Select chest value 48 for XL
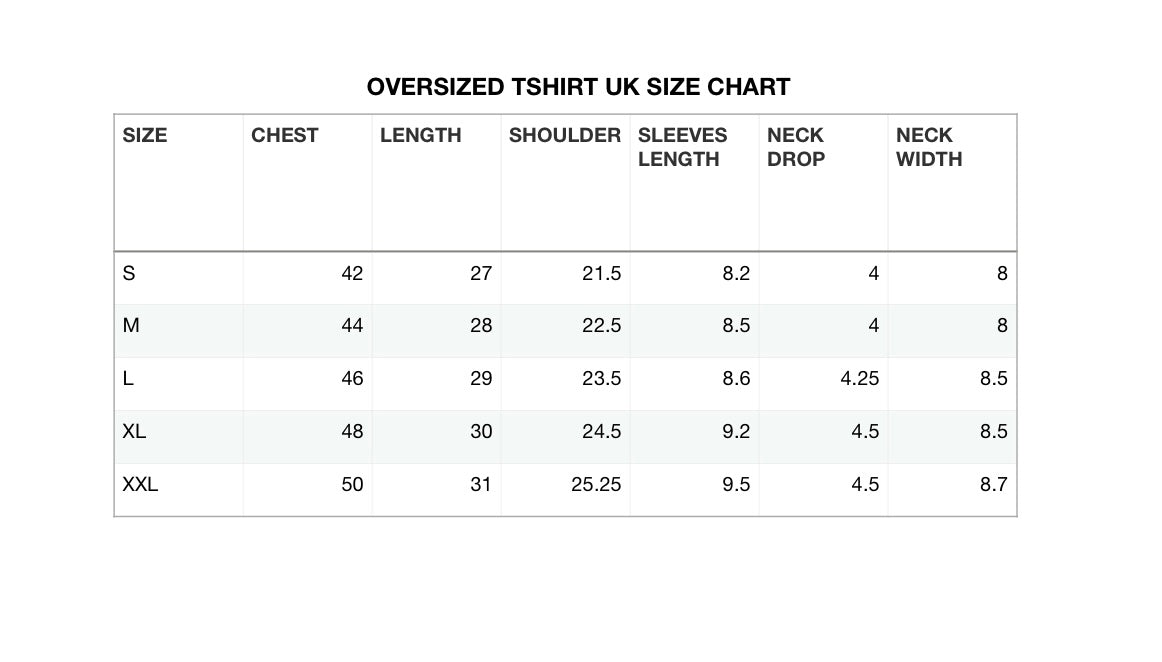1162x662 pixels. (352, 432)
